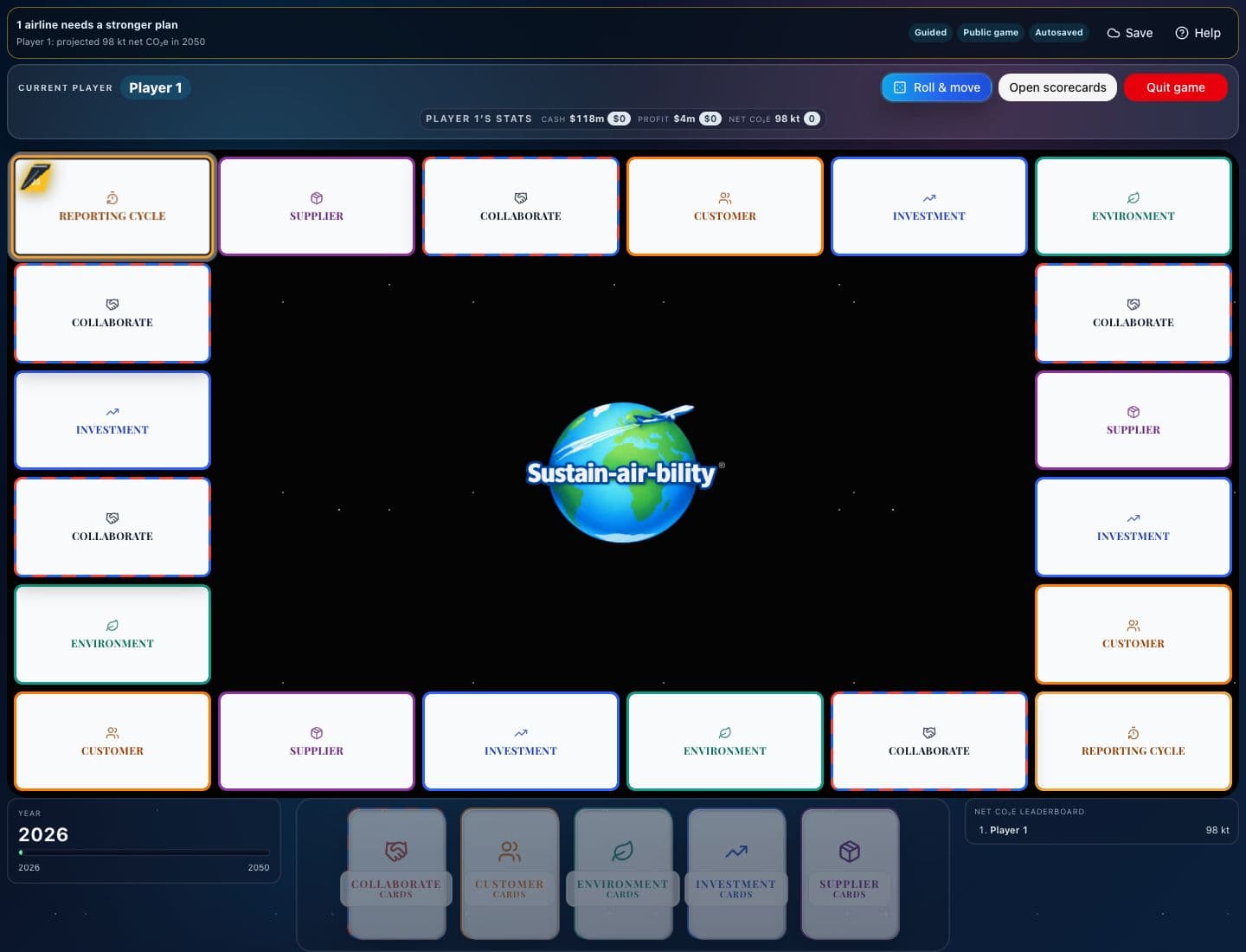Select the Guided badge
This screenshot has height=952, width=1246.
[930, 33]
